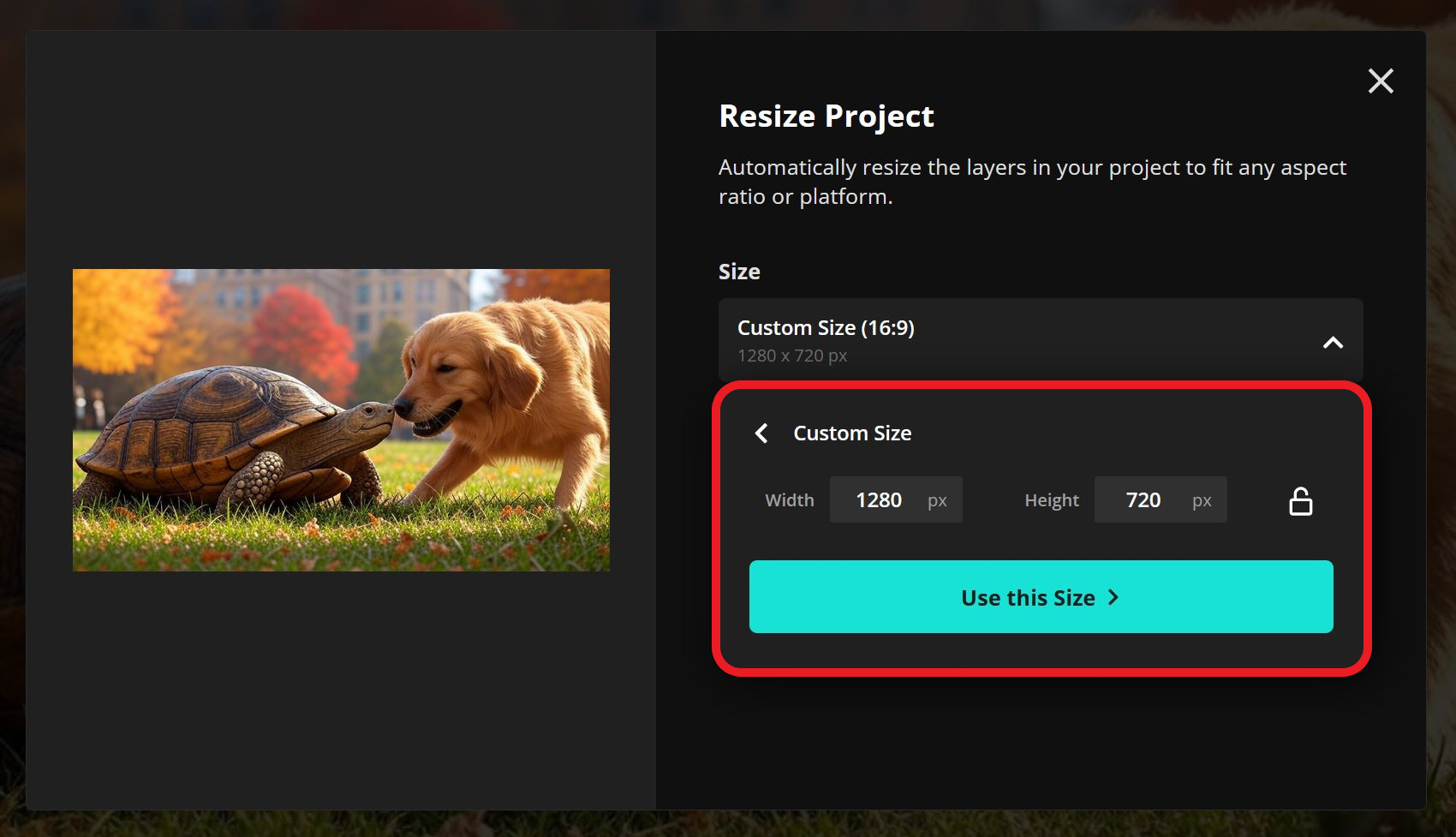Viewport: 1456px width, 837px height.
Task: Select the Custom Size (16:9) entry
Action: tap(1040, 341)
